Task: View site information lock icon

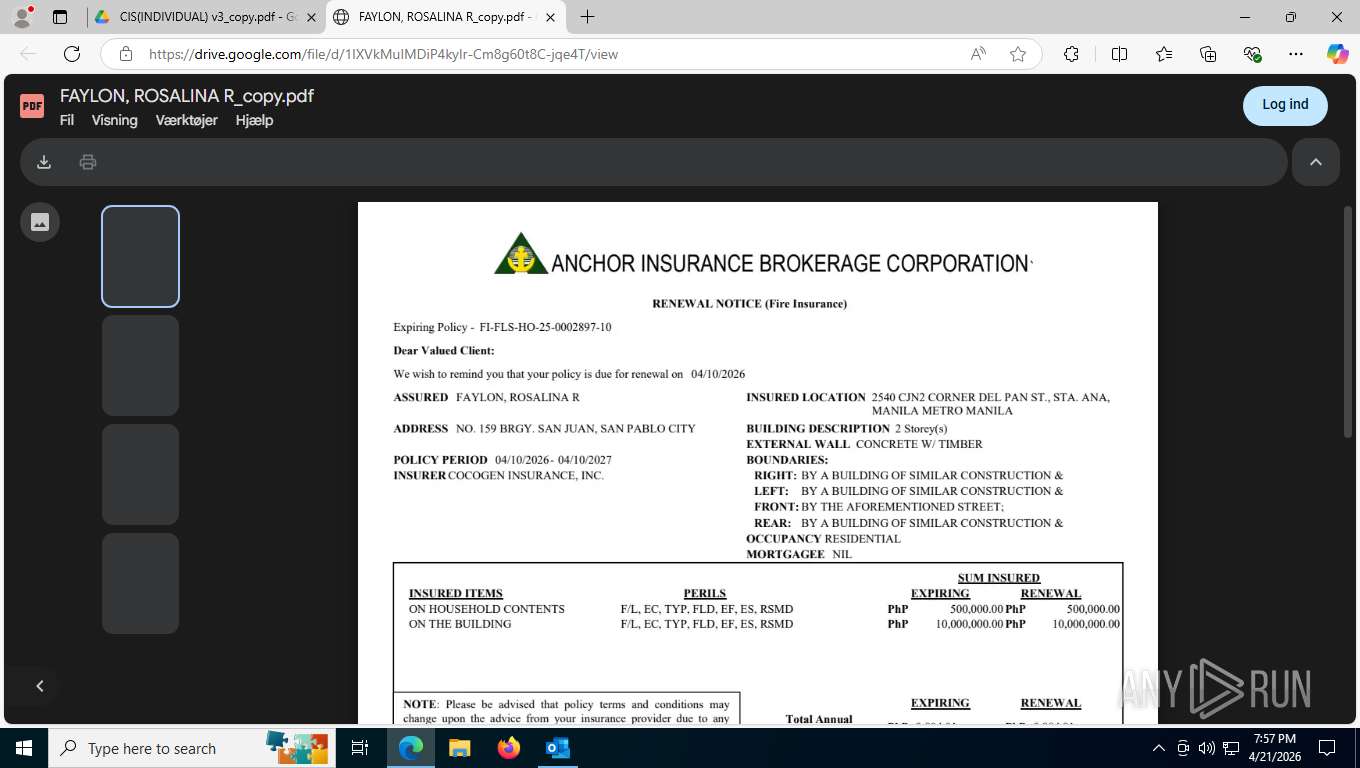Action: point(125,54)
